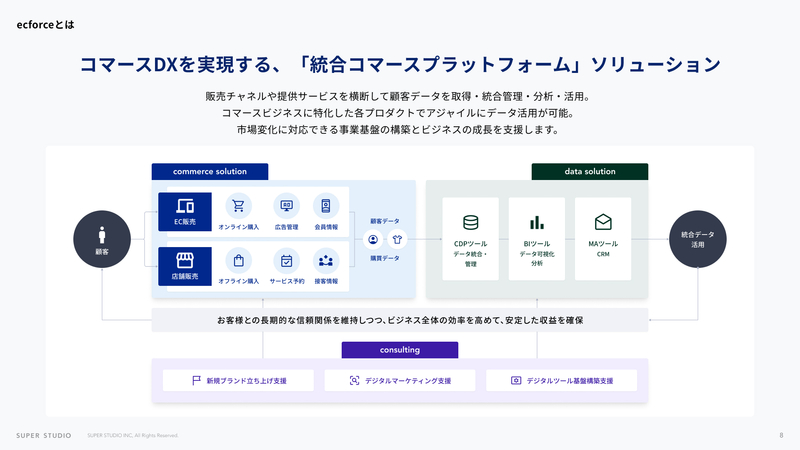Click the お客様との長期的な信頼関係 banner text
Screen dimensions: 800x450
400,320
